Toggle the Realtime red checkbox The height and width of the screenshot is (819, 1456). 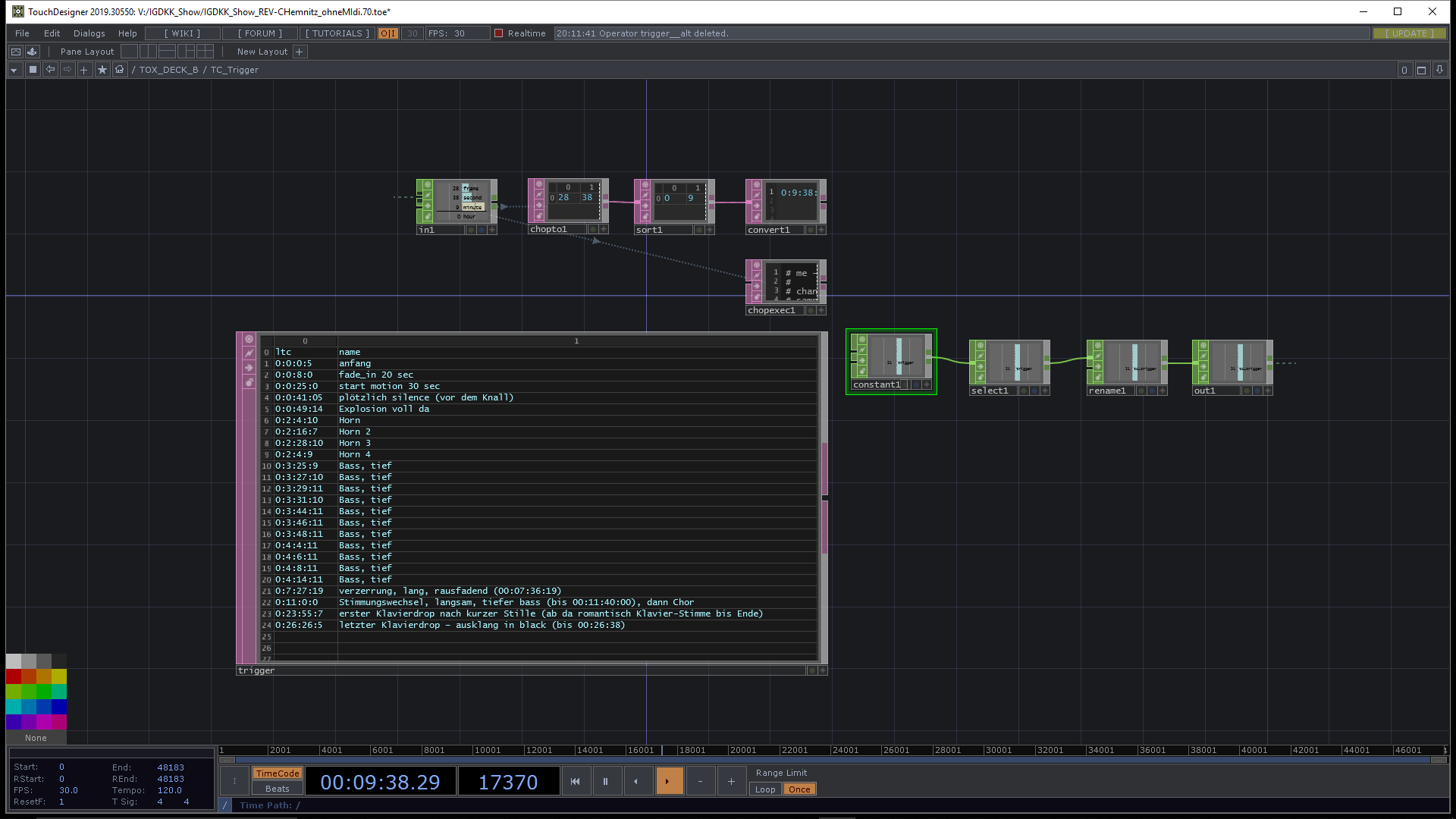pos(499,33)
